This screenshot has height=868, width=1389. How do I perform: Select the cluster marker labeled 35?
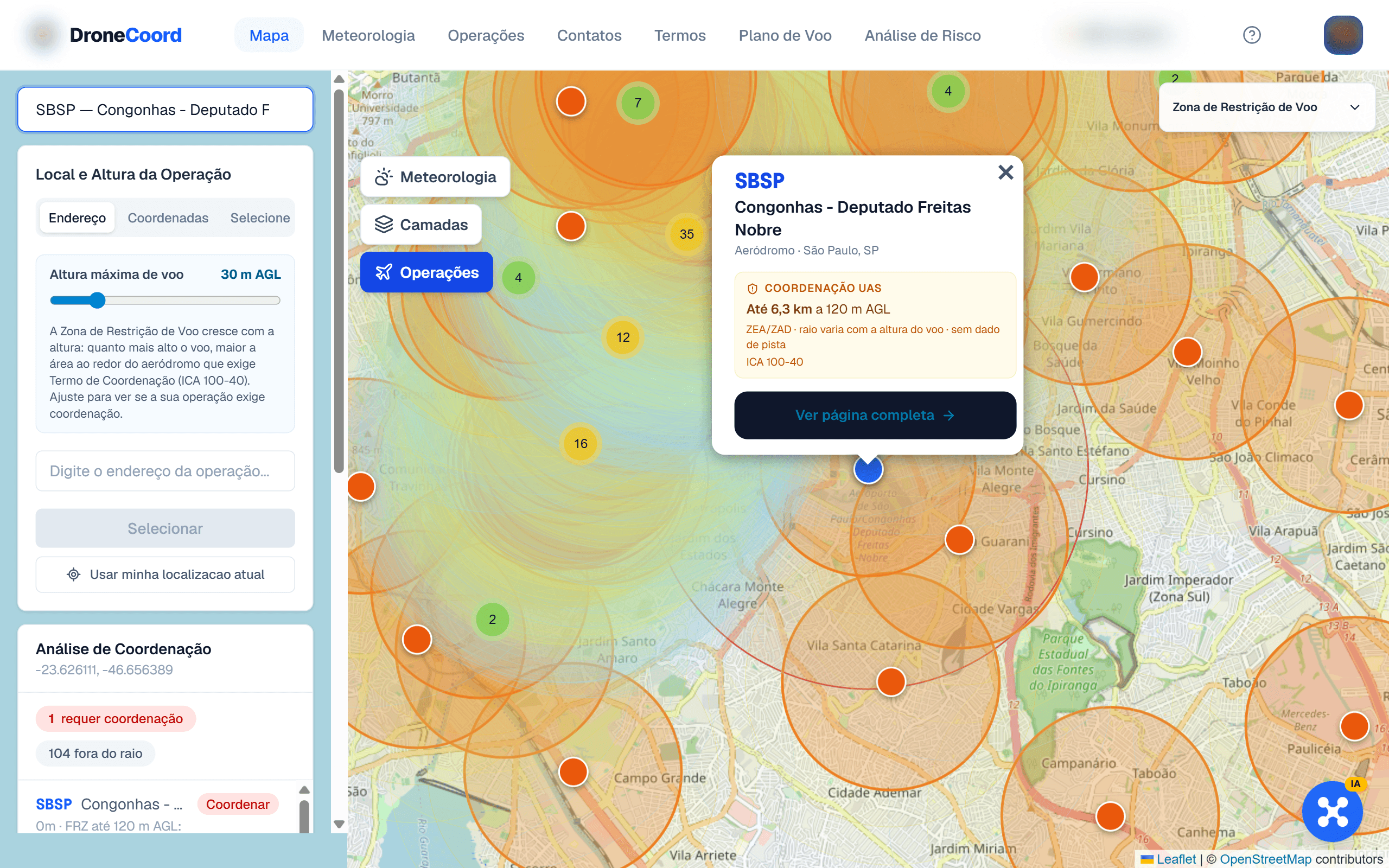click(x=686, y=234)
